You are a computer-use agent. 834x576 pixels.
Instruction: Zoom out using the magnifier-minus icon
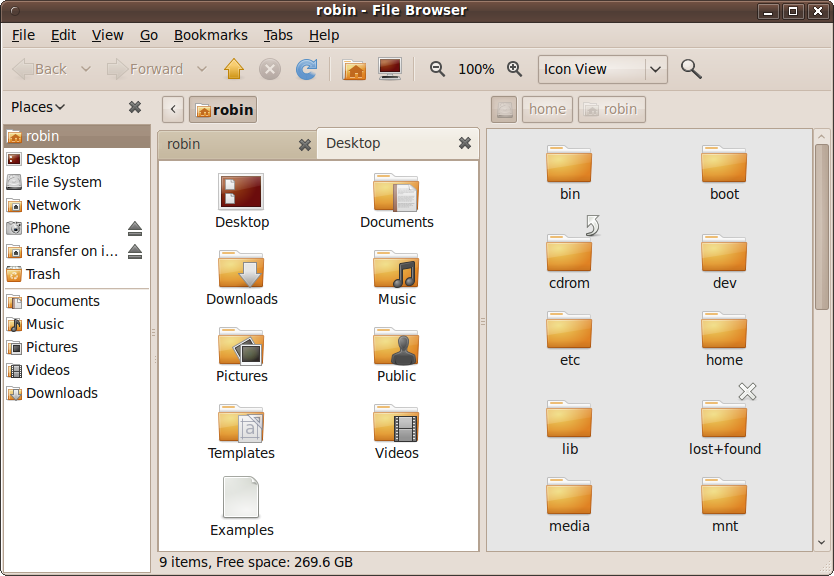[437, 69]
